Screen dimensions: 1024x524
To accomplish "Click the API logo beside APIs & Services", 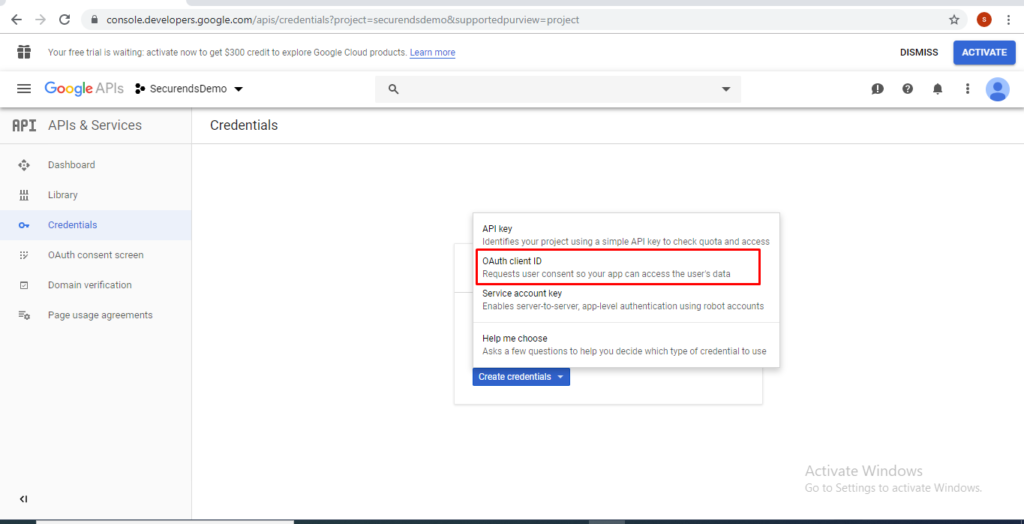I will click(24, 125).
